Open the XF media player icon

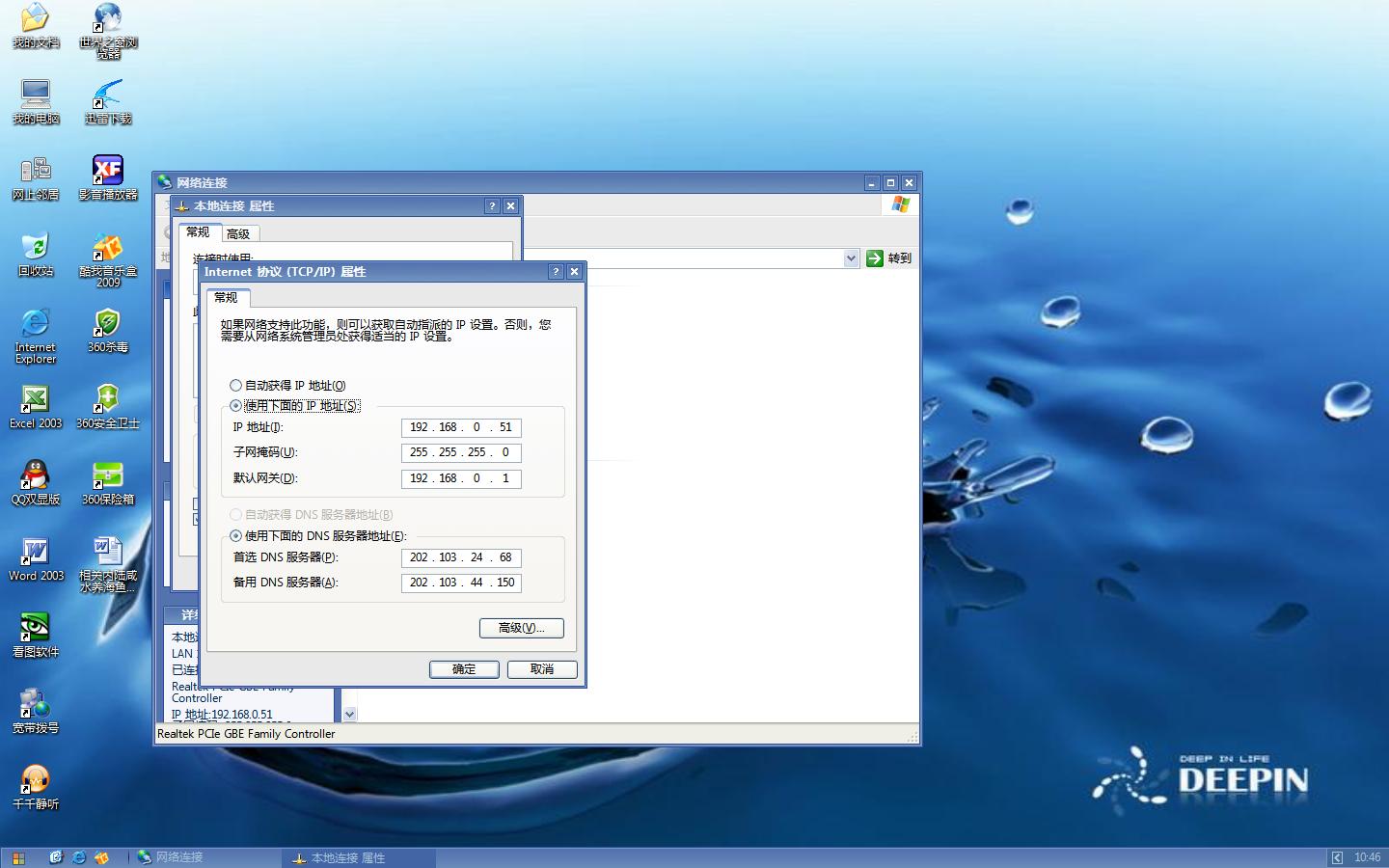[x=107, y=172]
